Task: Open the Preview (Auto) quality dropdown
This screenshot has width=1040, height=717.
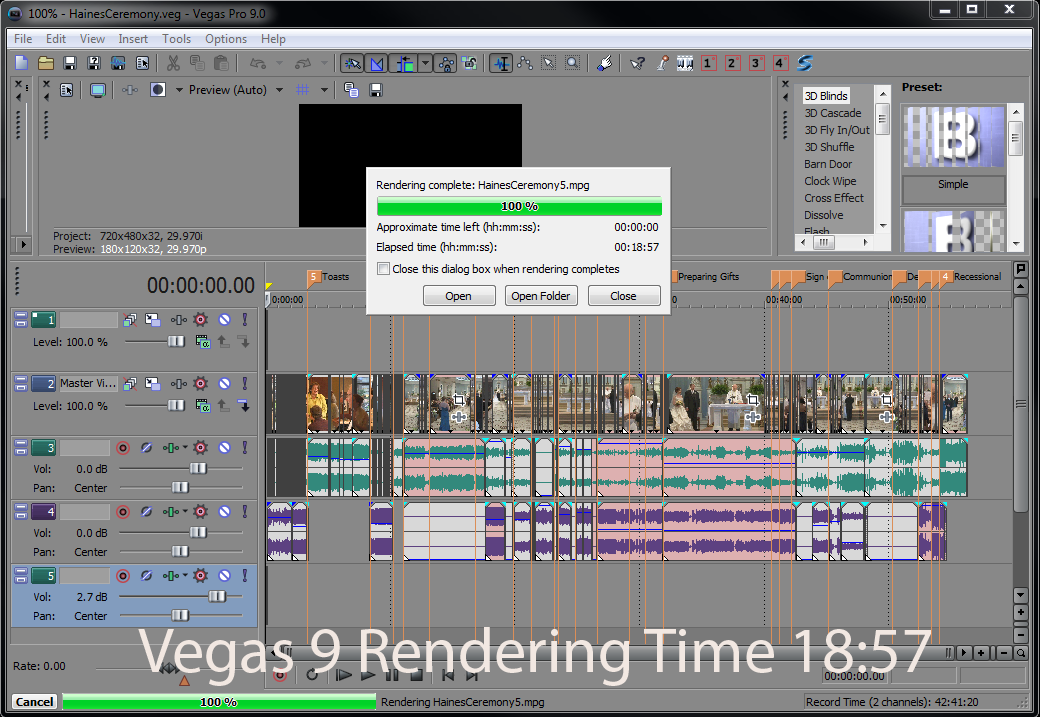Action: click(279, 90)
